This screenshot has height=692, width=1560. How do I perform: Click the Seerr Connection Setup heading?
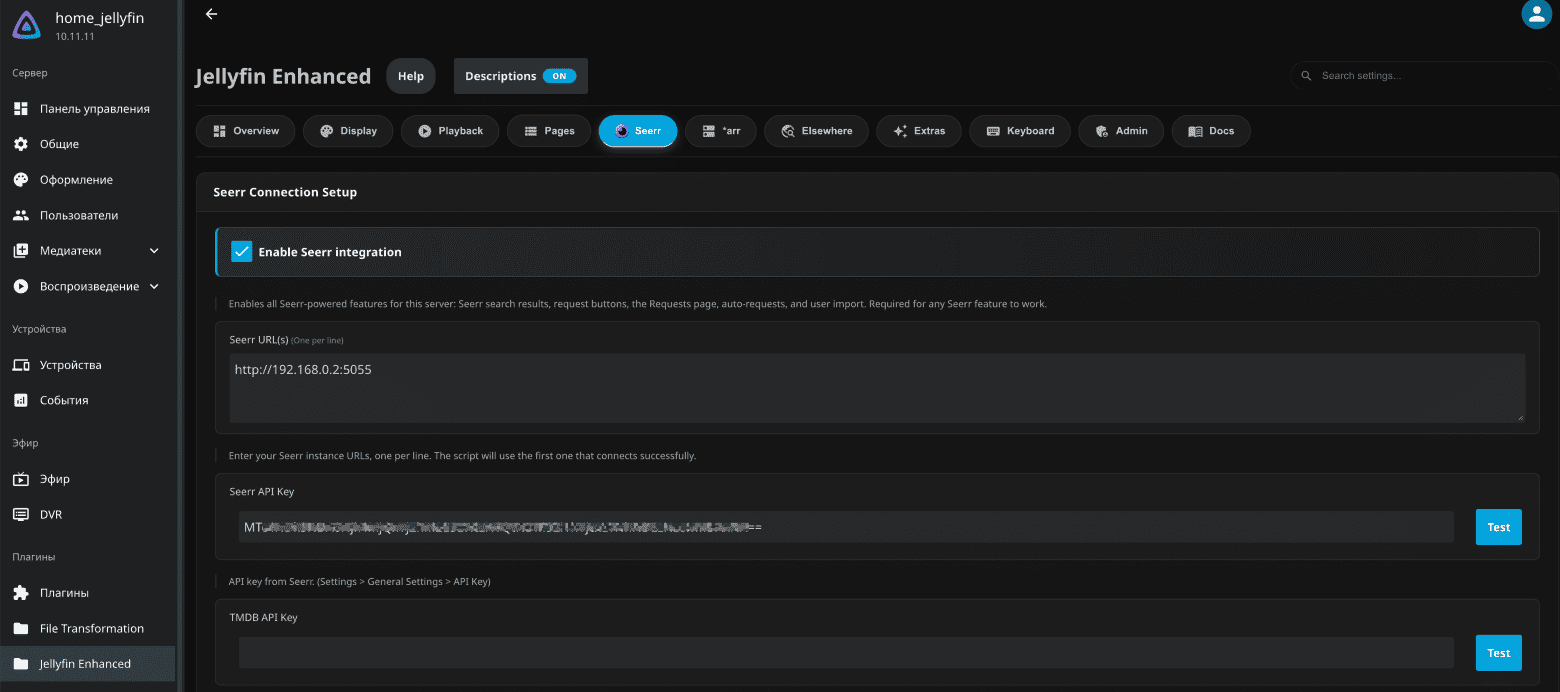point(285,192)
